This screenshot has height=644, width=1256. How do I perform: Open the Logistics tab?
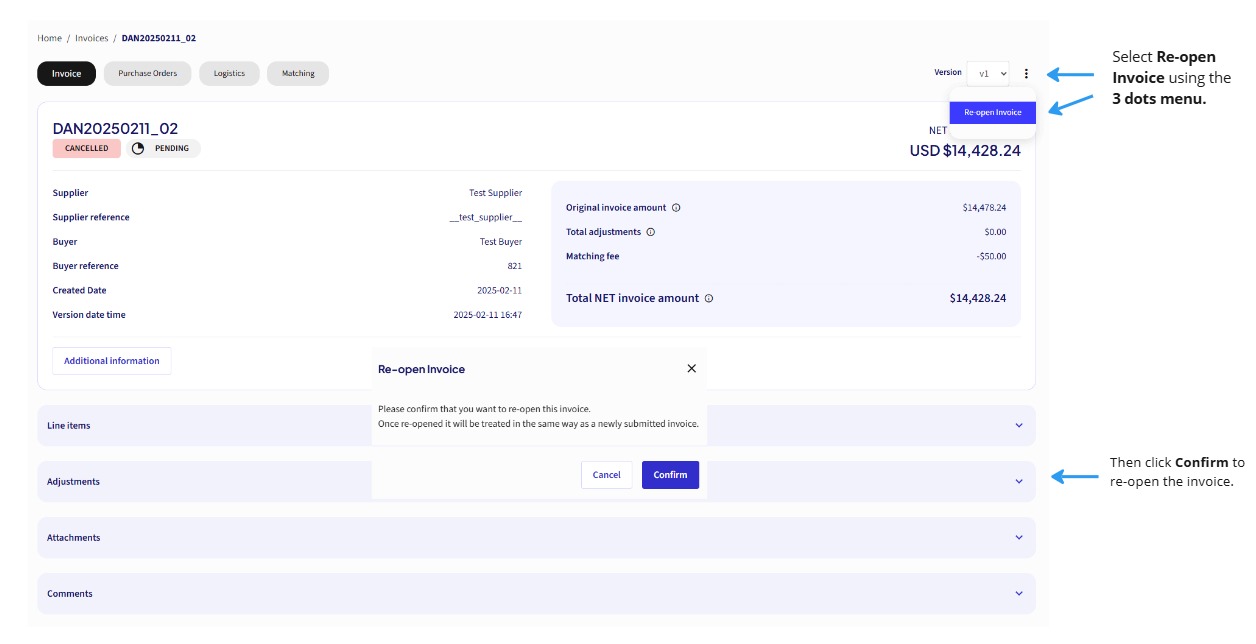pos(229,73)
